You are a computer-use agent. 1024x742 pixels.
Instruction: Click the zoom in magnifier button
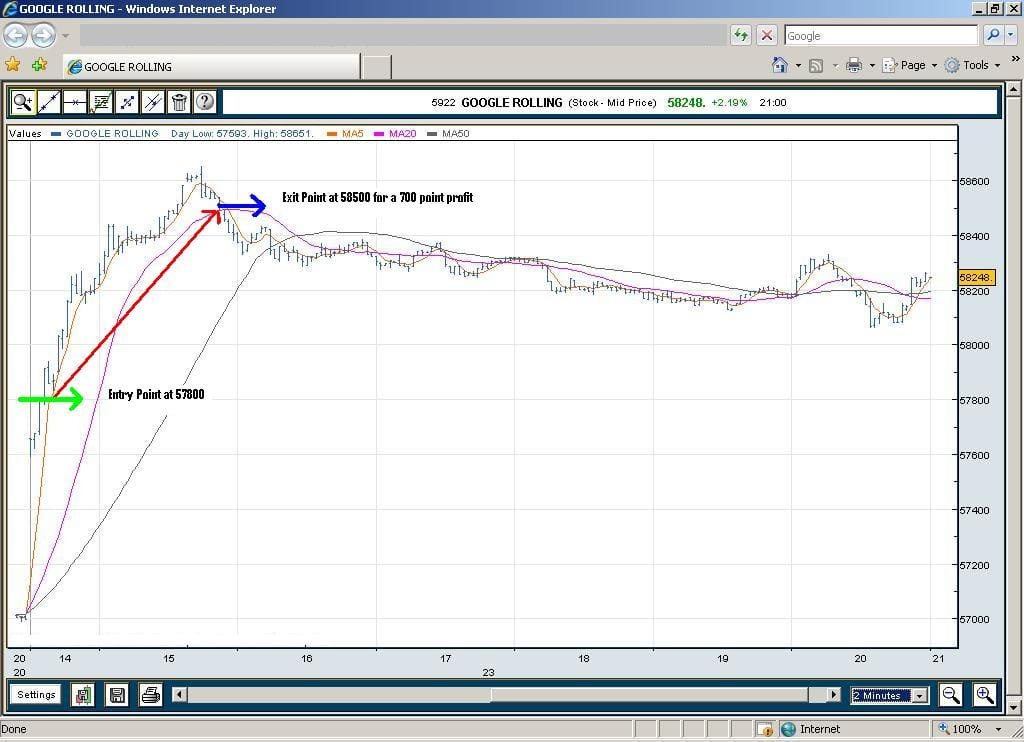click(984, 694)
